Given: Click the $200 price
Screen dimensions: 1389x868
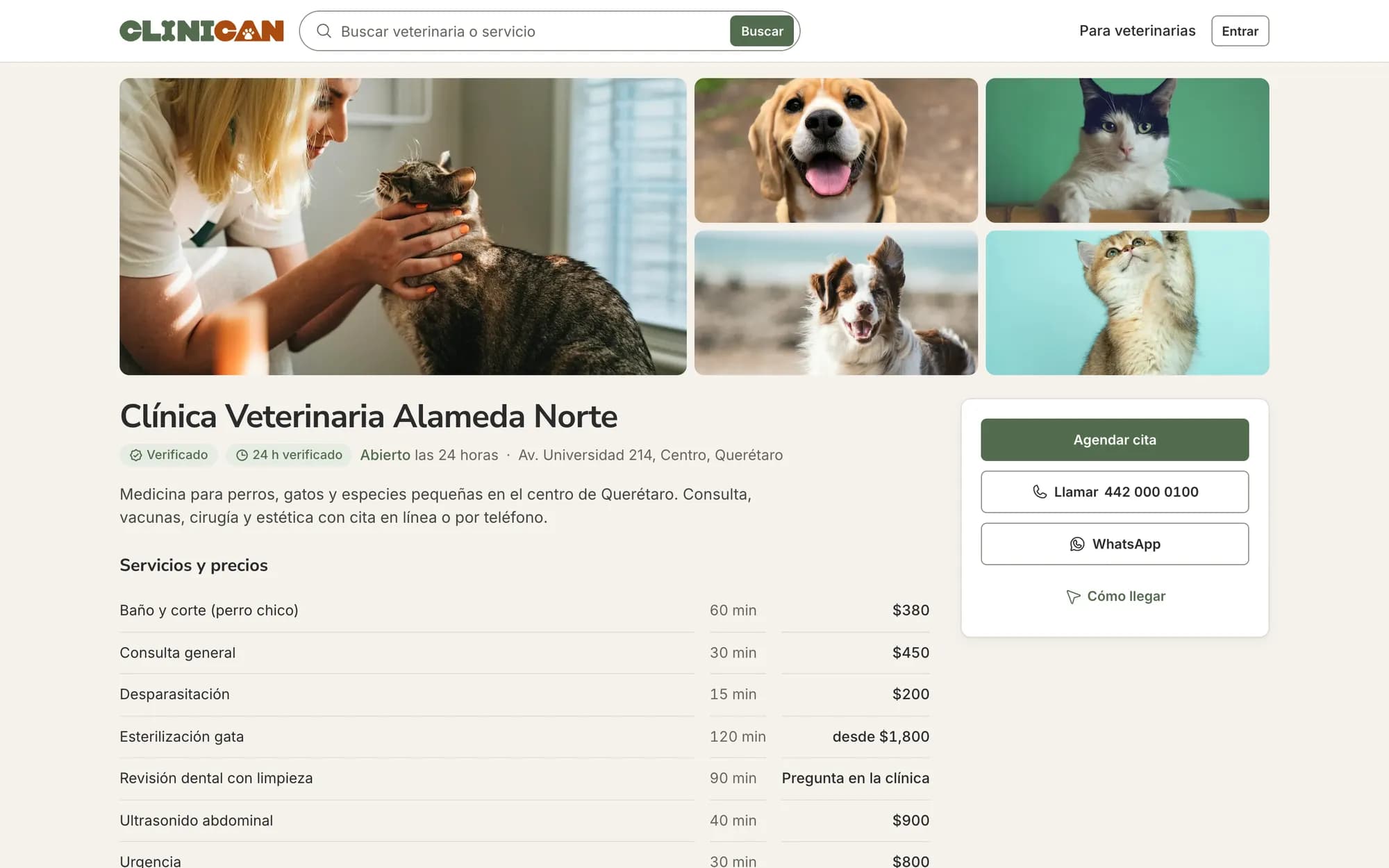Looking at the screenshot, I should click(x=910, y=694).
